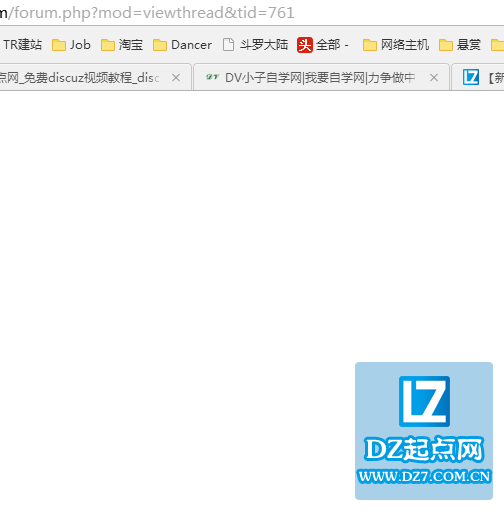Image resolution: width=504 pixels, height=512 pixels.
Task: Switch to the tab with LZ favicon
Action: point(478,77)
